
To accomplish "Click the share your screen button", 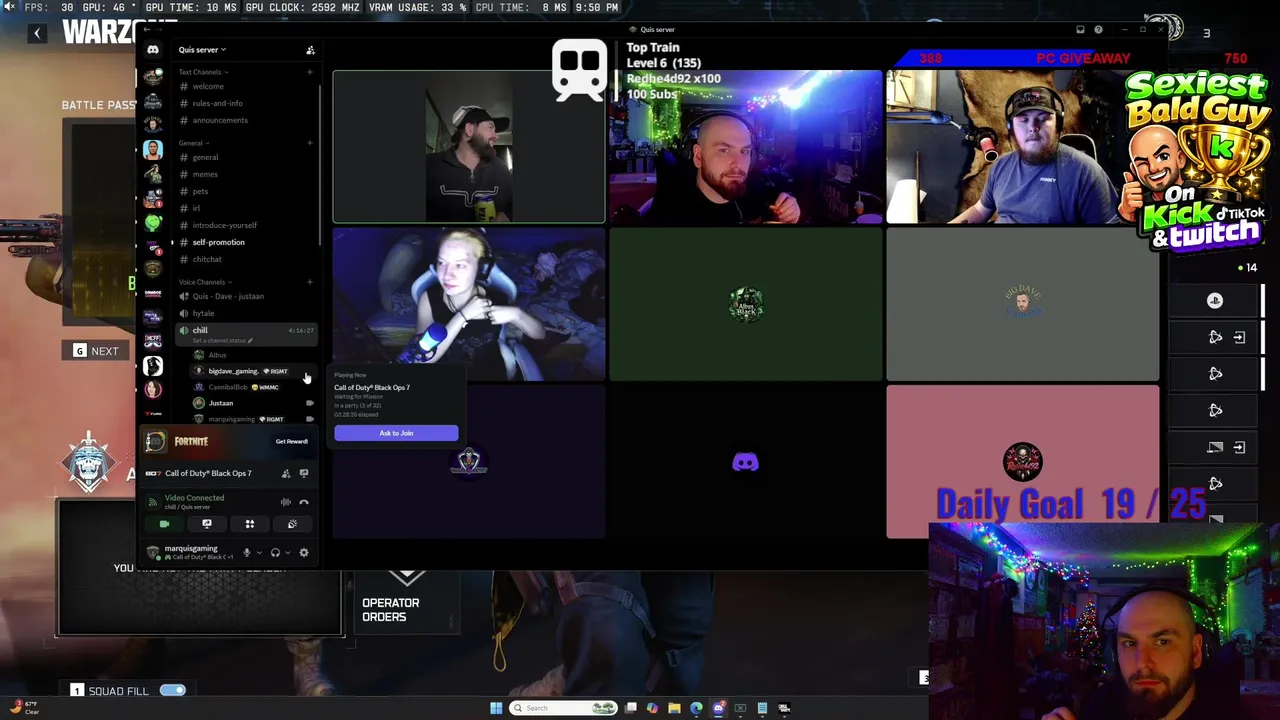I will click(x=207, y=524).
